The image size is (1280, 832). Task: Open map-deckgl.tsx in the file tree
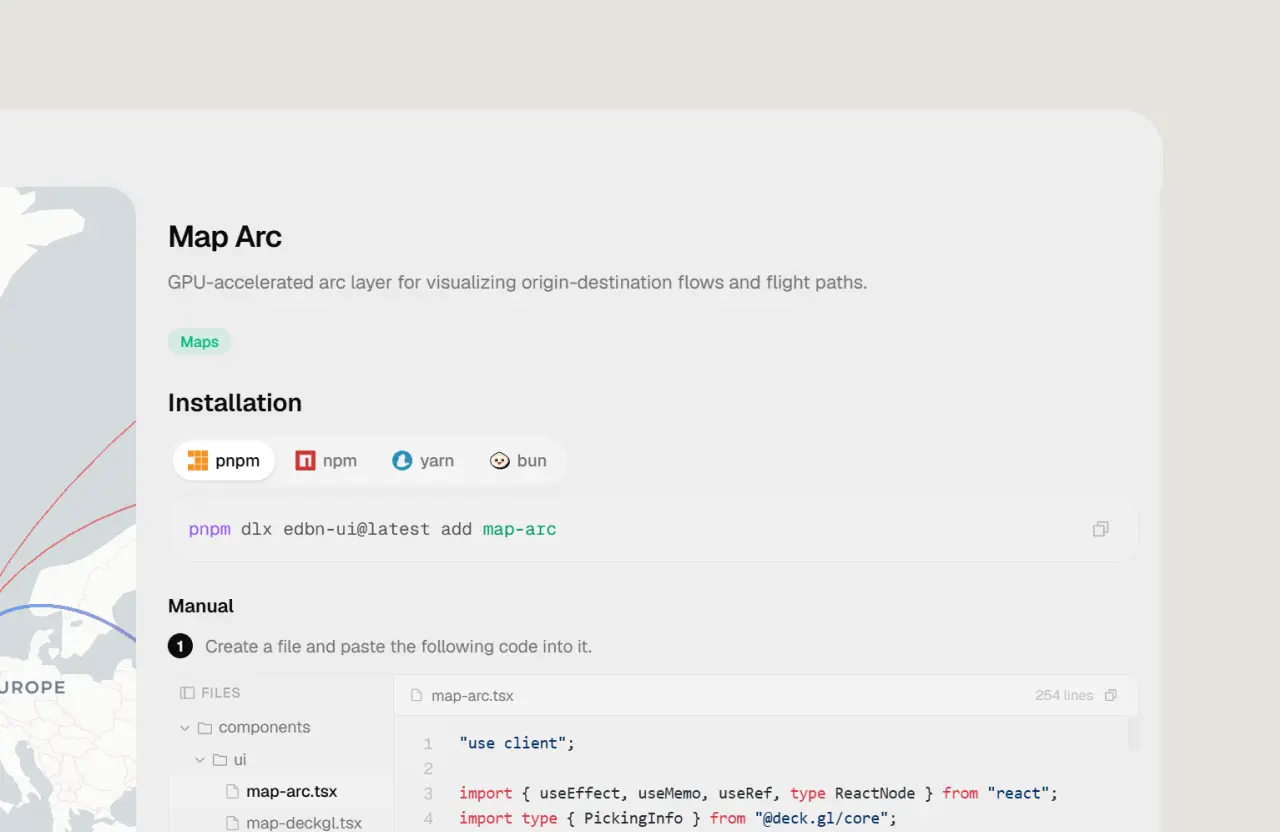click(x=303, y=823)
